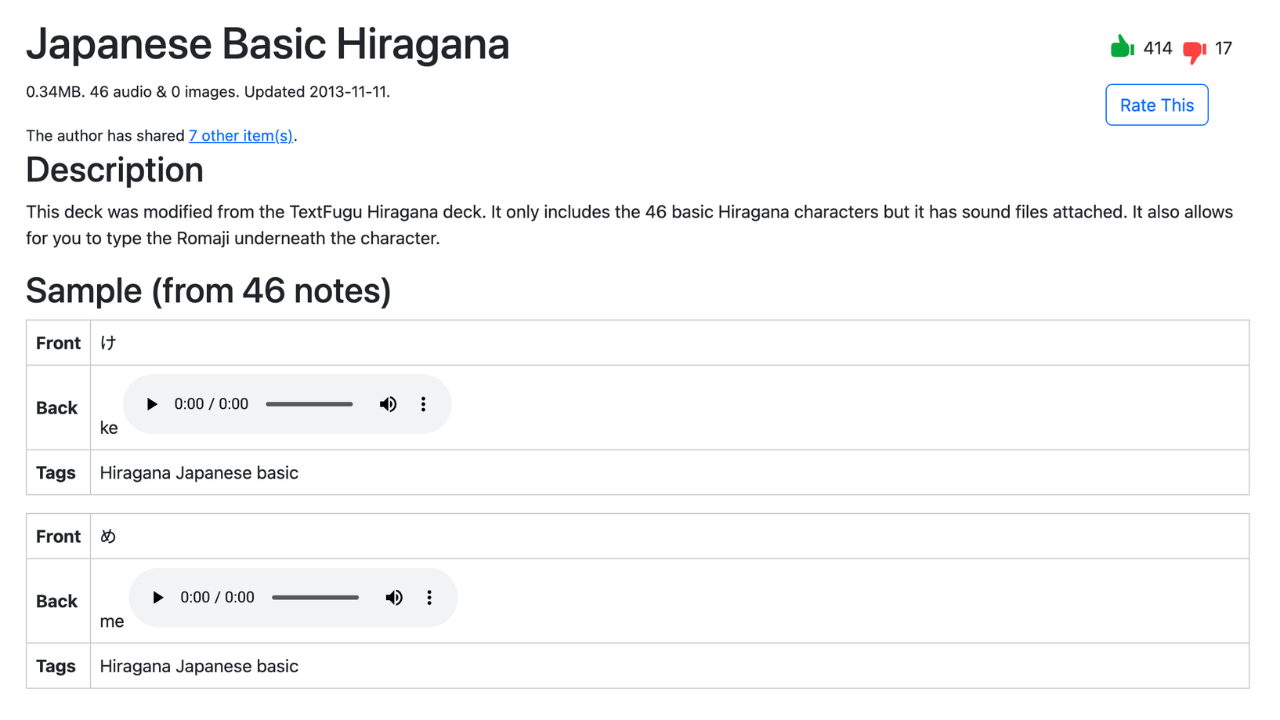Screen dimensions: 1280x720
Task: Click the green thumbs-up icon
Action: (1122, 47)
